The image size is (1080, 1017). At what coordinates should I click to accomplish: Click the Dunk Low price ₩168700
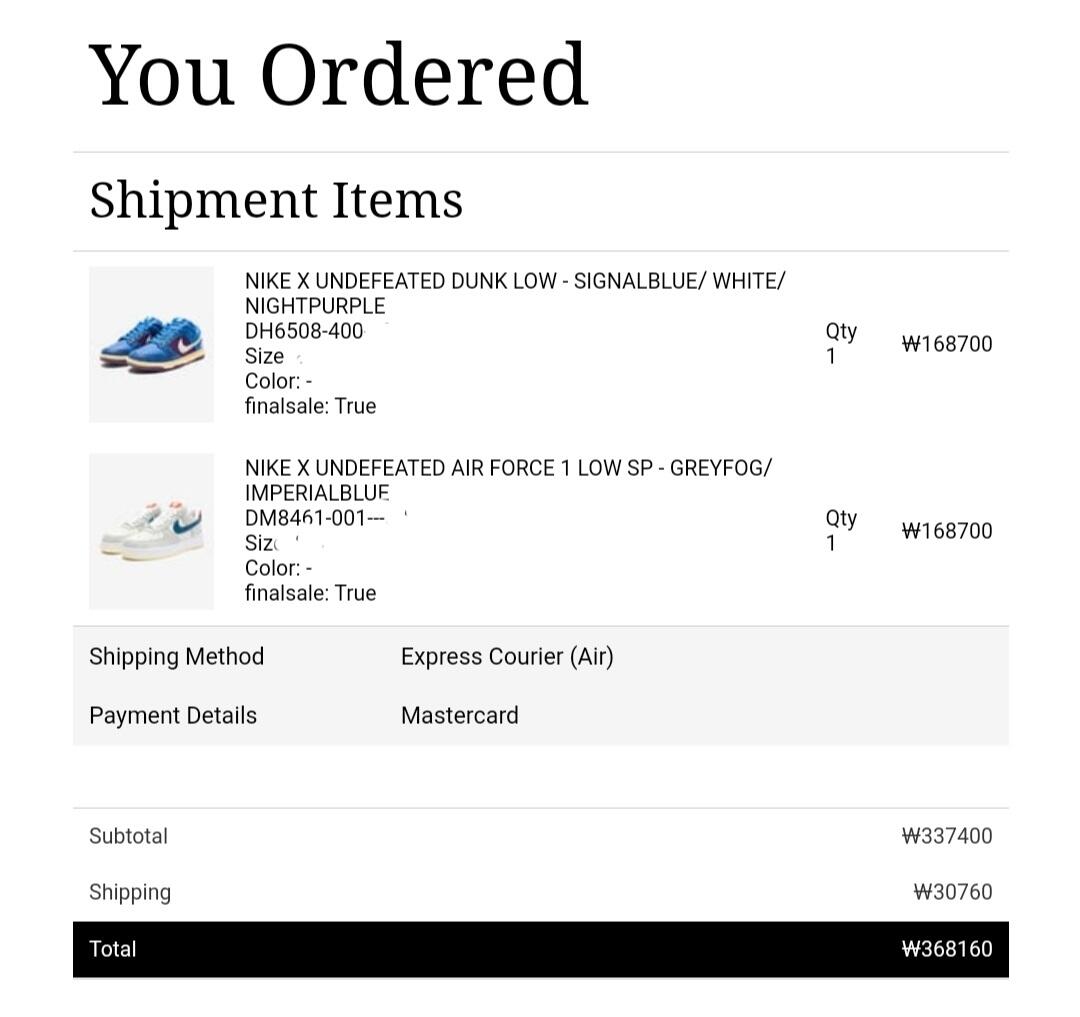947,344
